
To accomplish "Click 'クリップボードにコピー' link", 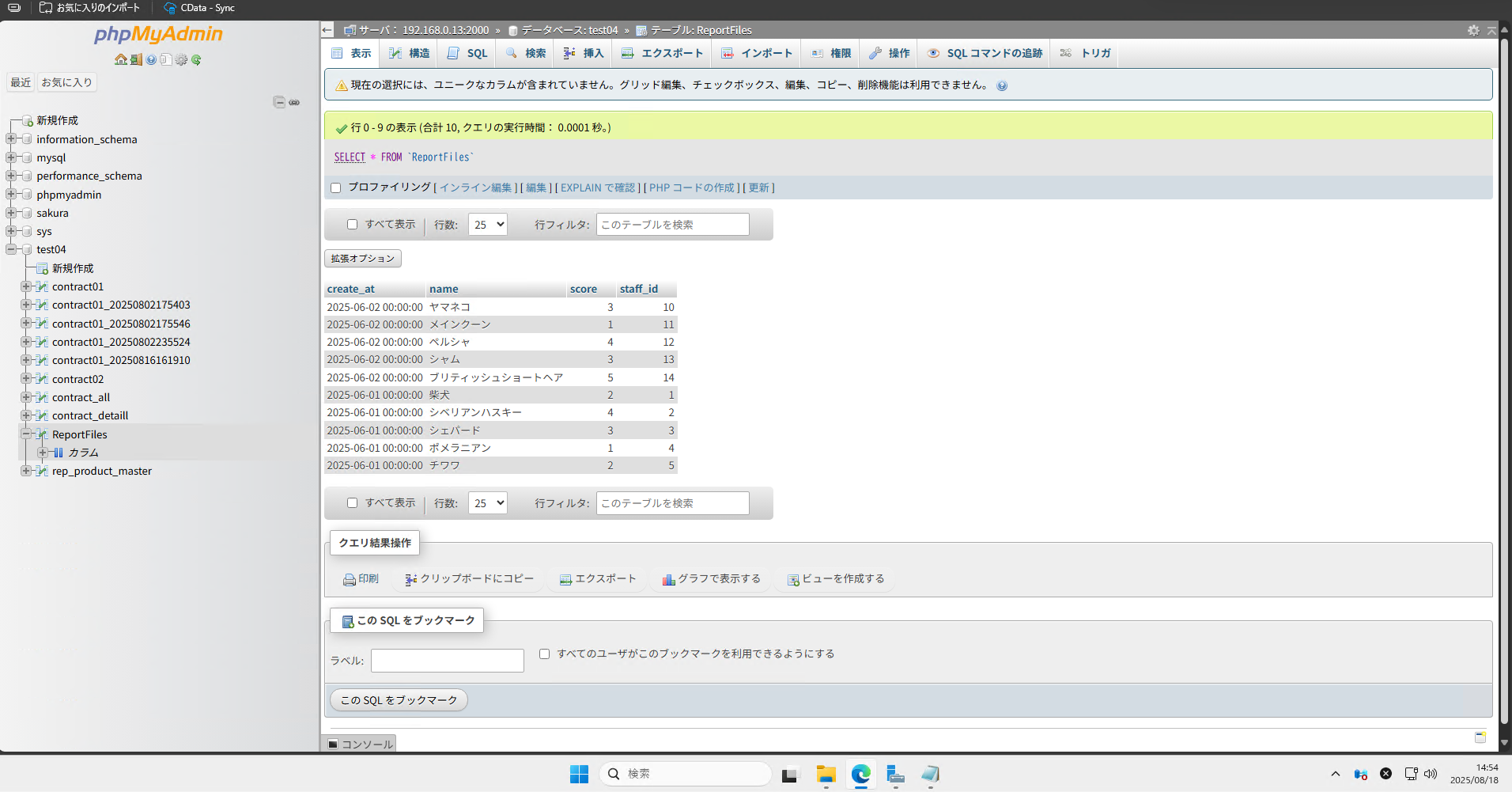I will pyautogui.click(x=470, y=579).
